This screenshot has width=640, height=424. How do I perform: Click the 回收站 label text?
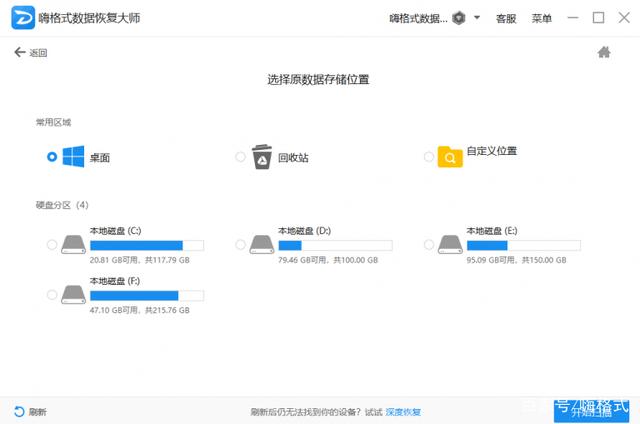pos(293,158)
